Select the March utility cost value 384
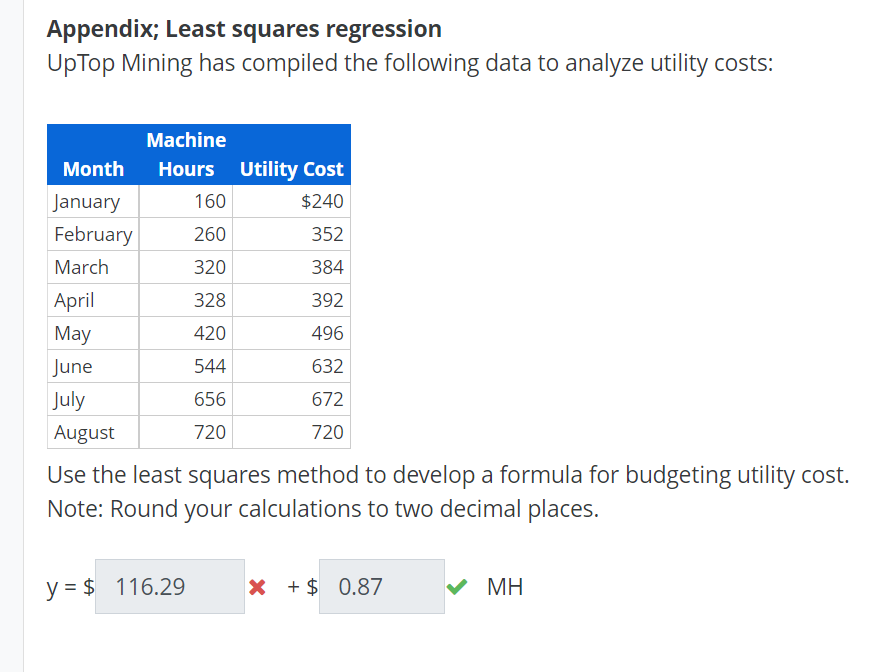This screenshot has height=672, width=879. 330,267
